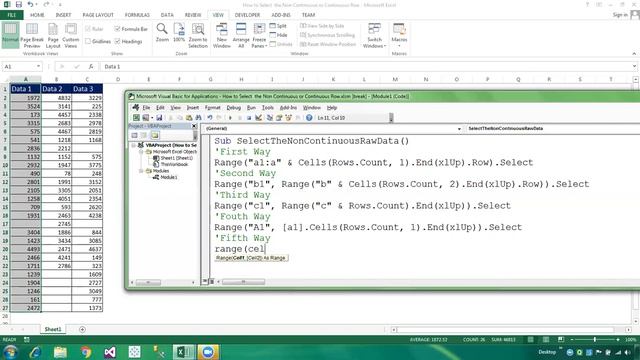Open Visual Studio from the taskbar
This screenshot has width=640, height=360.
[110, 352]
